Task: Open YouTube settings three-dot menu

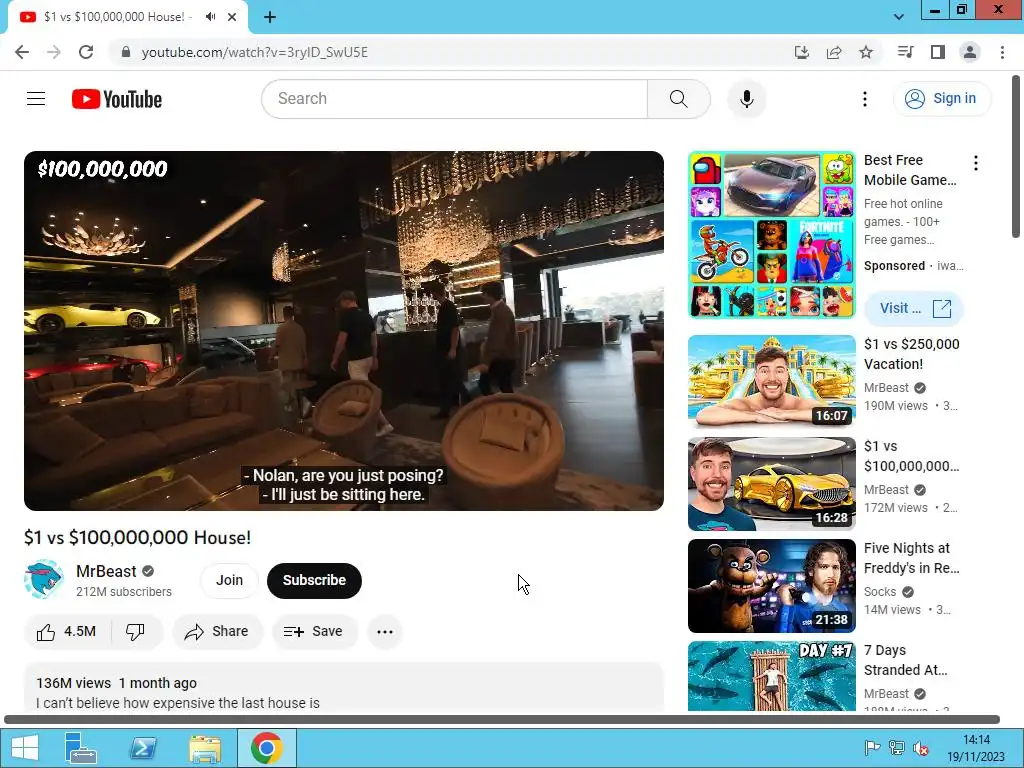Action: pos(865,99)
